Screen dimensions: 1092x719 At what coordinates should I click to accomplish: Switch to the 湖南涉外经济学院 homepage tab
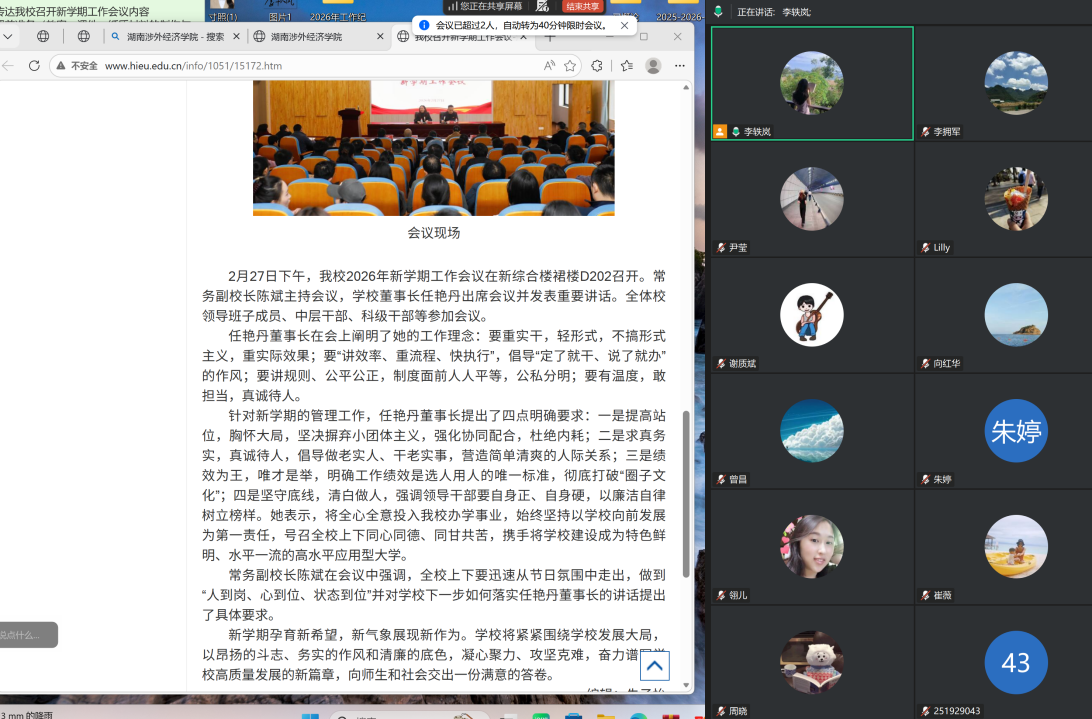coord(310,36)
